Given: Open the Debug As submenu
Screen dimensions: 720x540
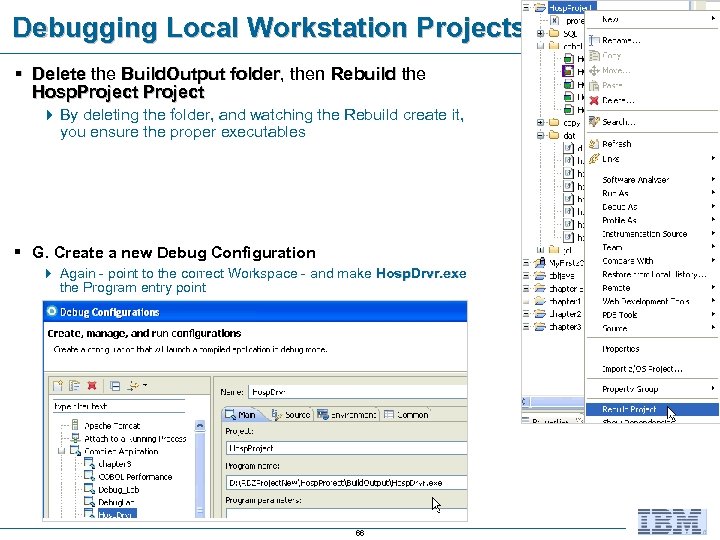Looking at the screenshot, I should [652, 207].
